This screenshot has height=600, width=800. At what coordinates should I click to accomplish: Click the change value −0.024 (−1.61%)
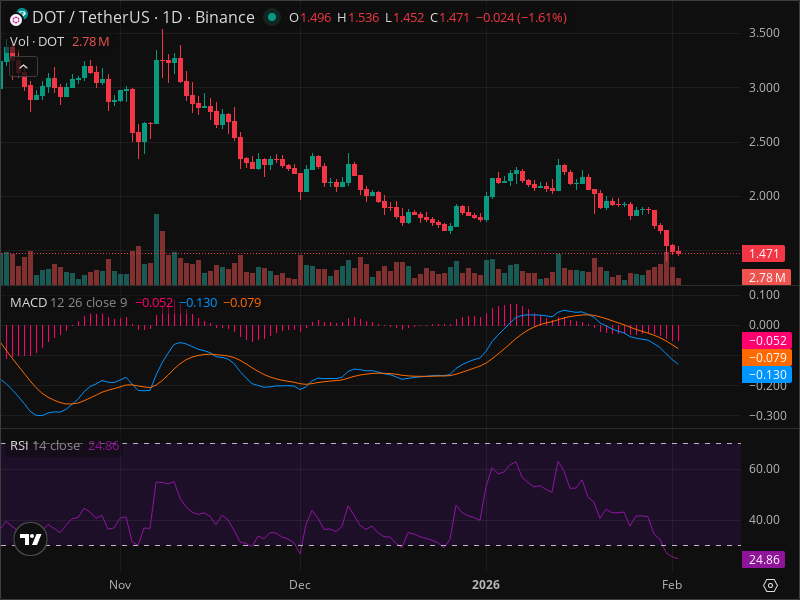point(521,18)
